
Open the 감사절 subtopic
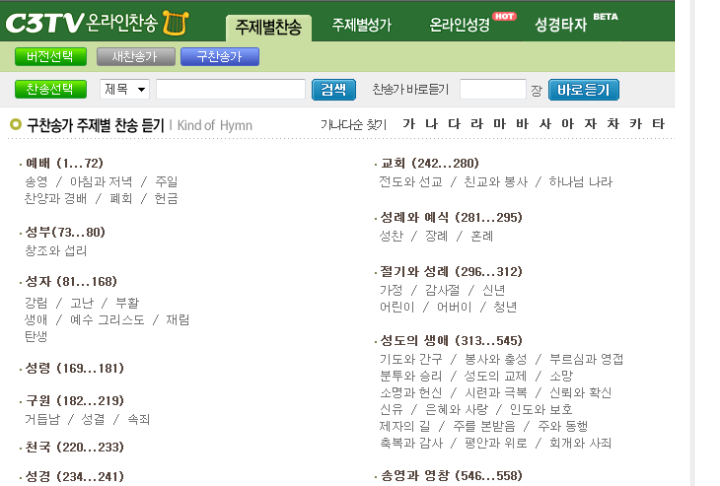pos(442,290)
